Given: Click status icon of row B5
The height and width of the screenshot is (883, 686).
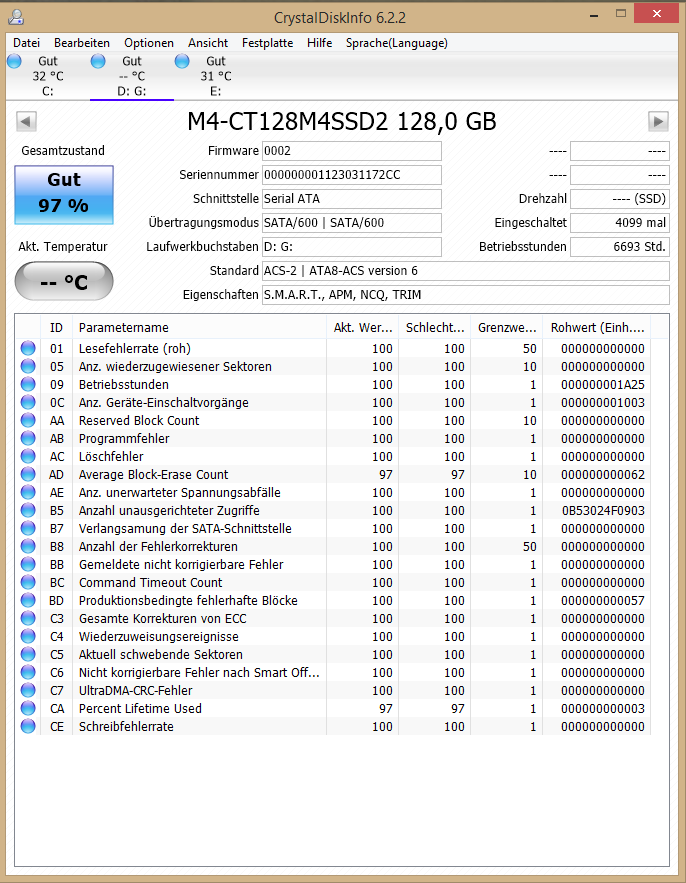Looking at the screenshot, I should pos(28,511).
